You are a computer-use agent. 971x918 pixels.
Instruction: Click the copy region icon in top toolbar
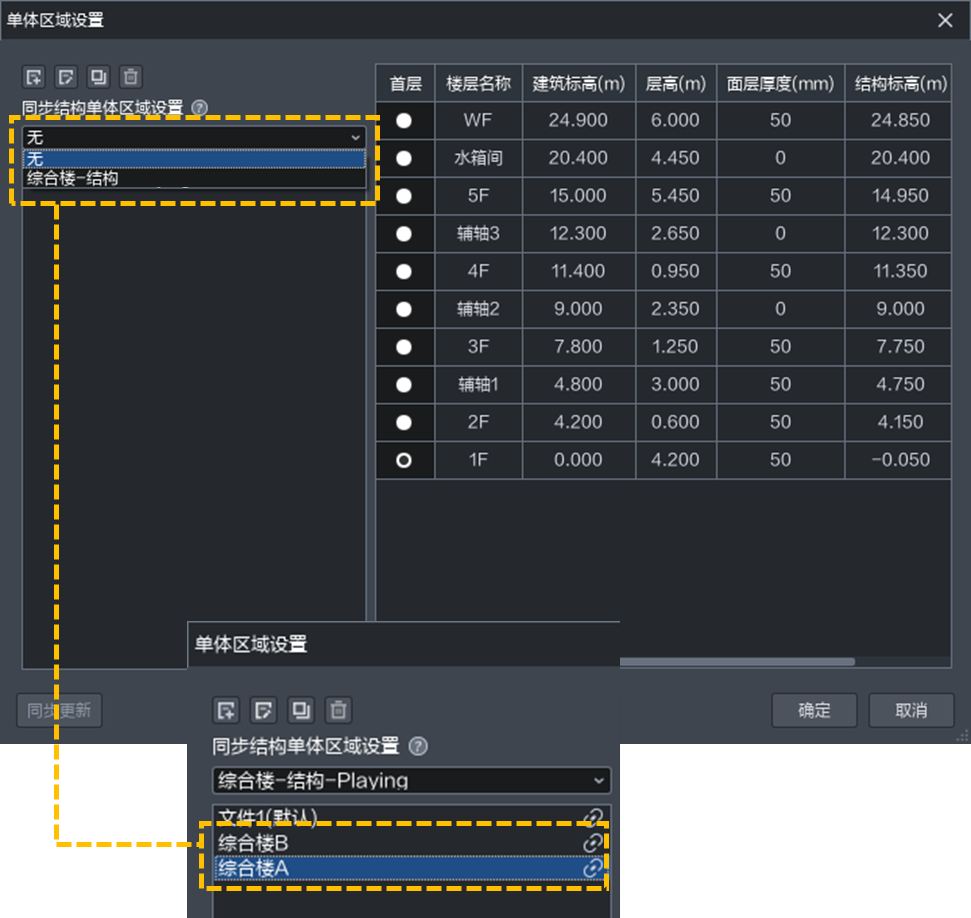[98, 77]
